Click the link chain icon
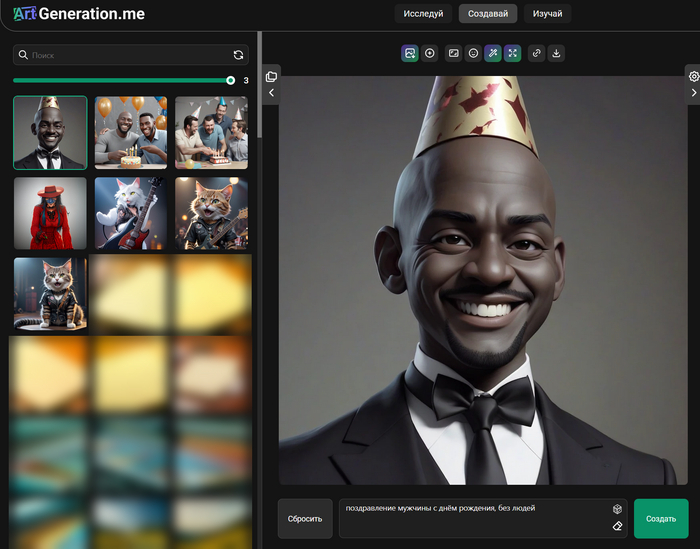 tap(537, 53)
